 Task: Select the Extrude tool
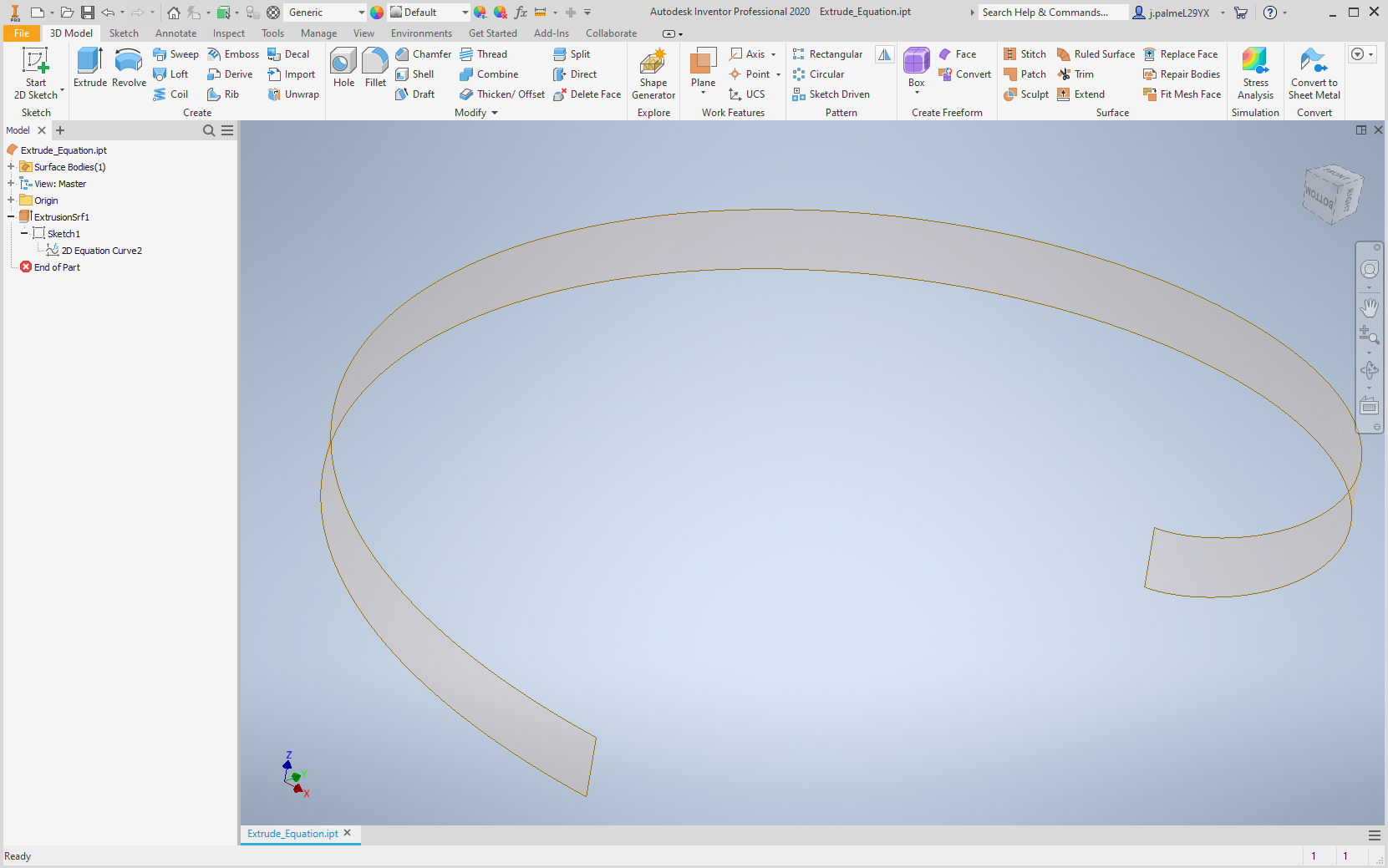[x=90, y=68]
